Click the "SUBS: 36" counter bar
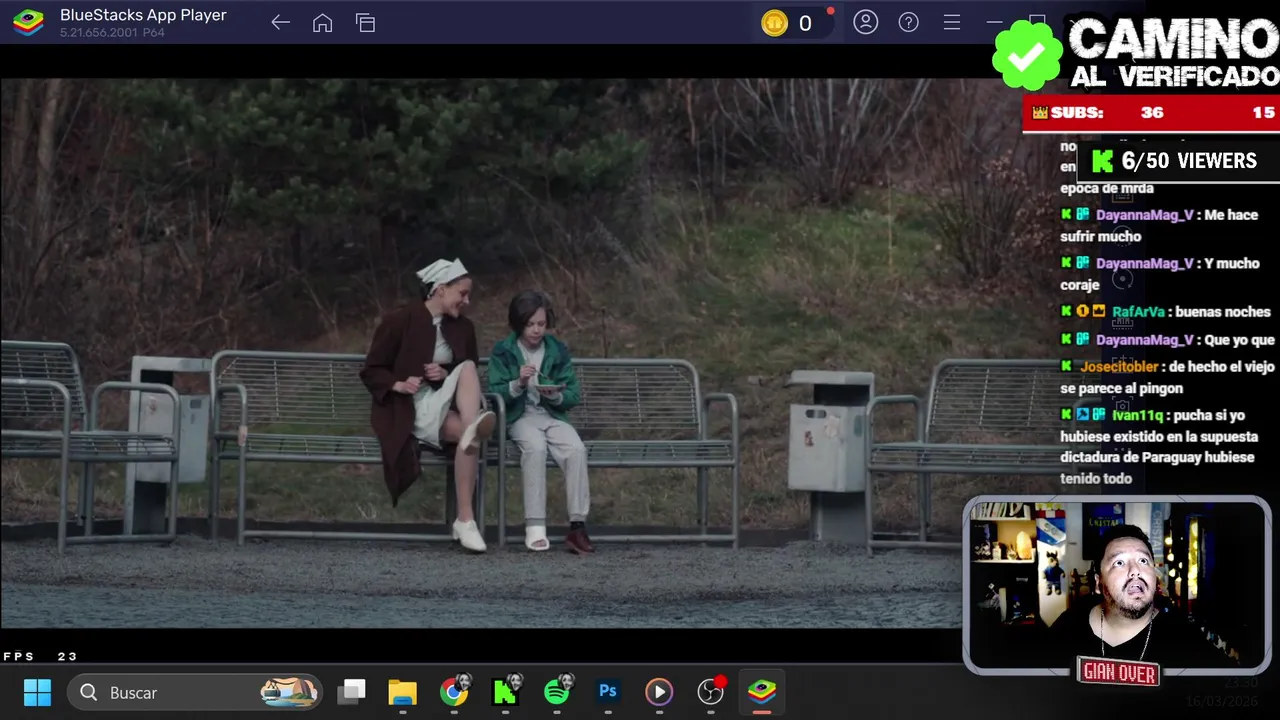1280x720 pixels. coord(1150,113)
